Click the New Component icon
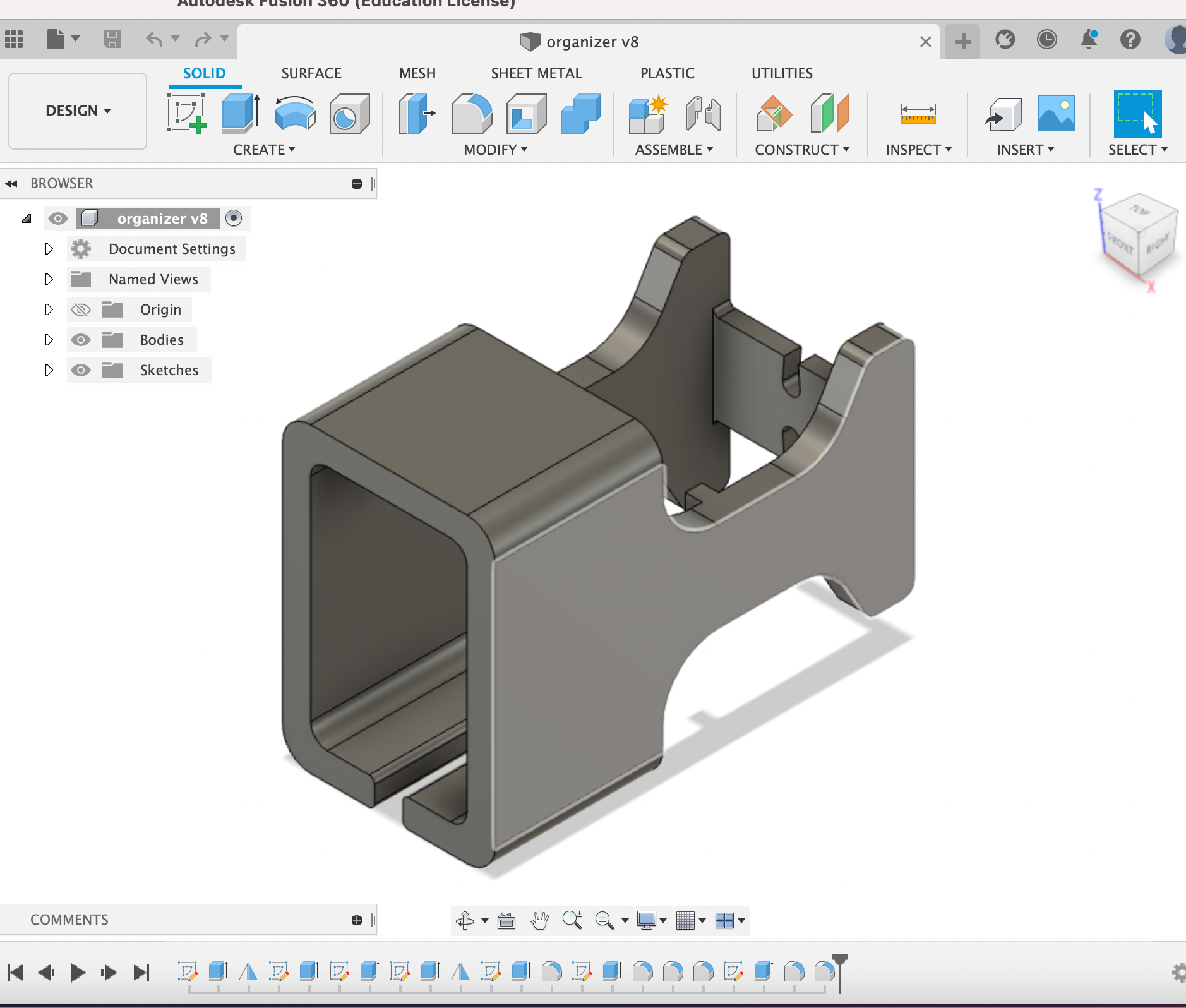This screenshot has width=1186, height=1008. [648, 114]
